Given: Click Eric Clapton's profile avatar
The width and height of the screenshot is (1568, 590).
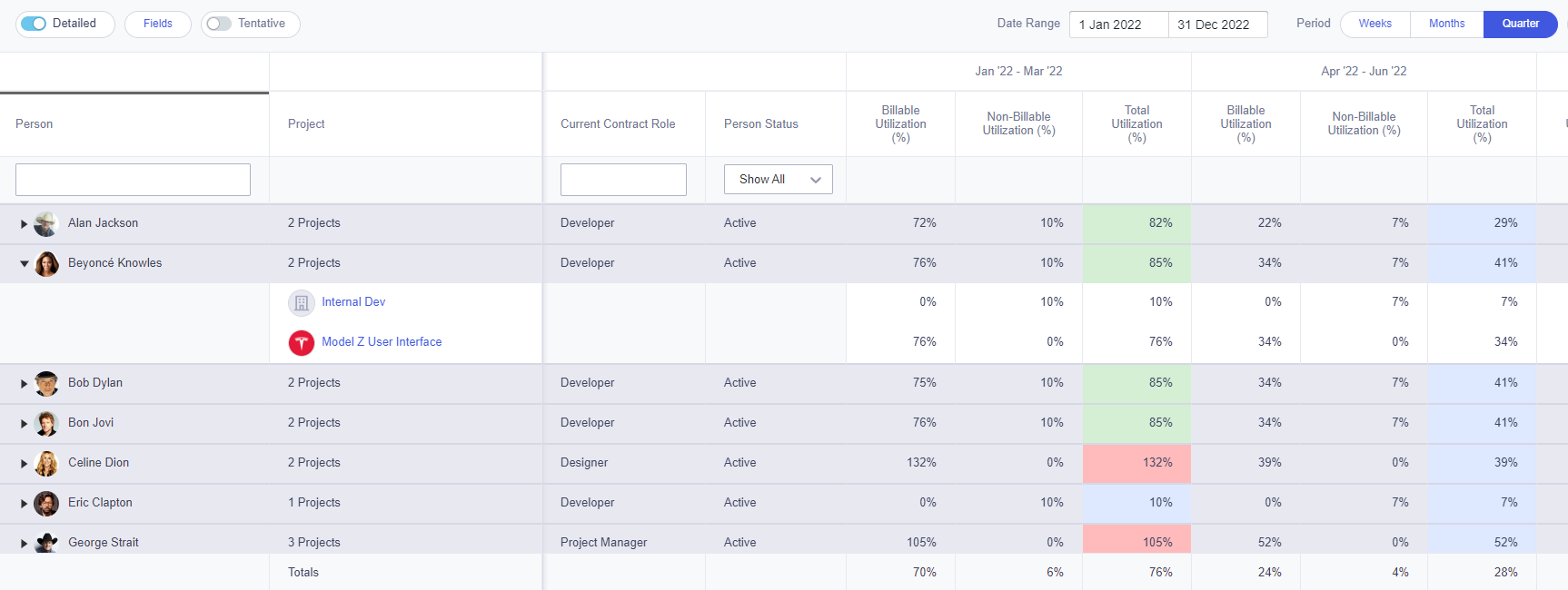Looking at the screenshot, I should pyautogui.click(x=45, y=503).
